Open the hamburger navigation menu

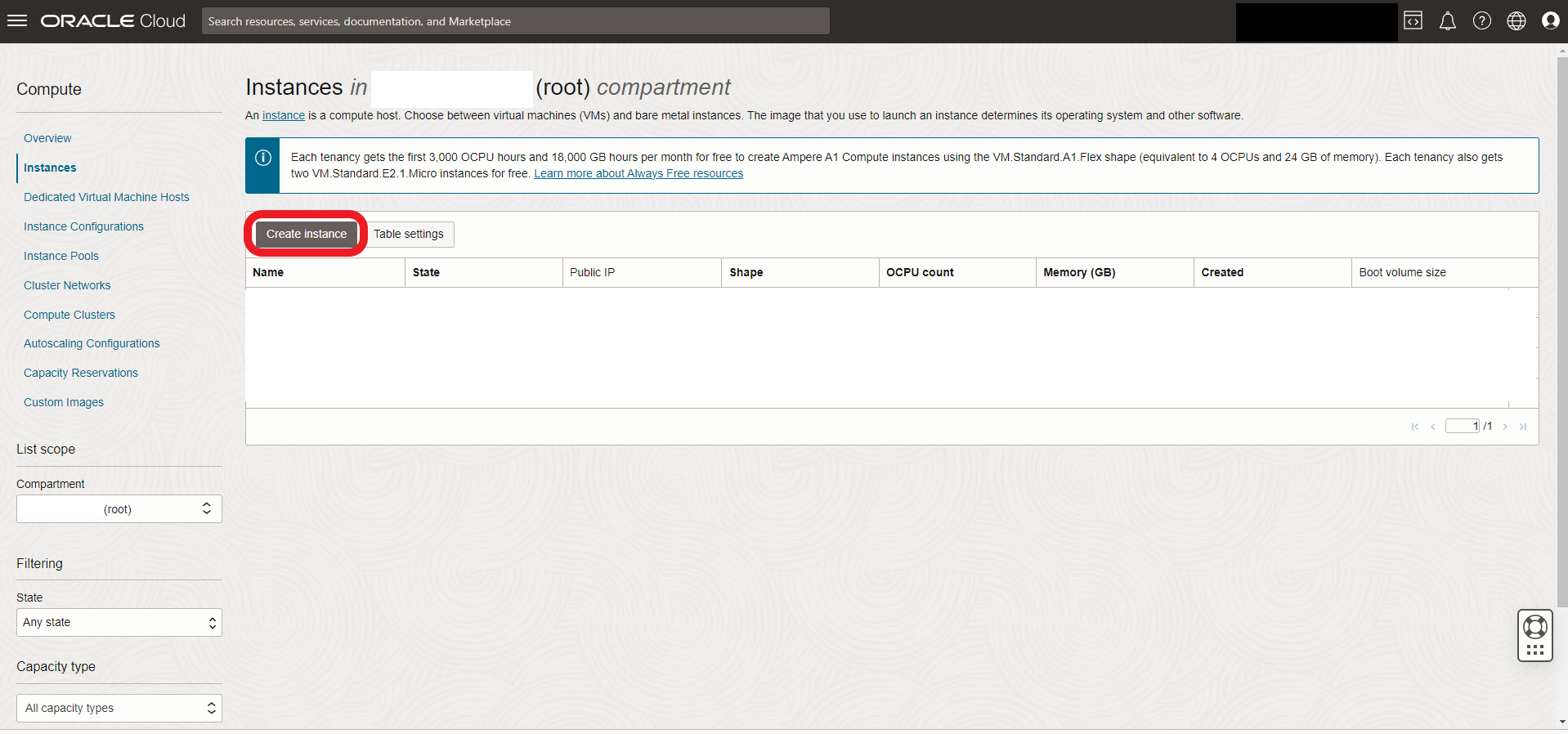[17, 21]
